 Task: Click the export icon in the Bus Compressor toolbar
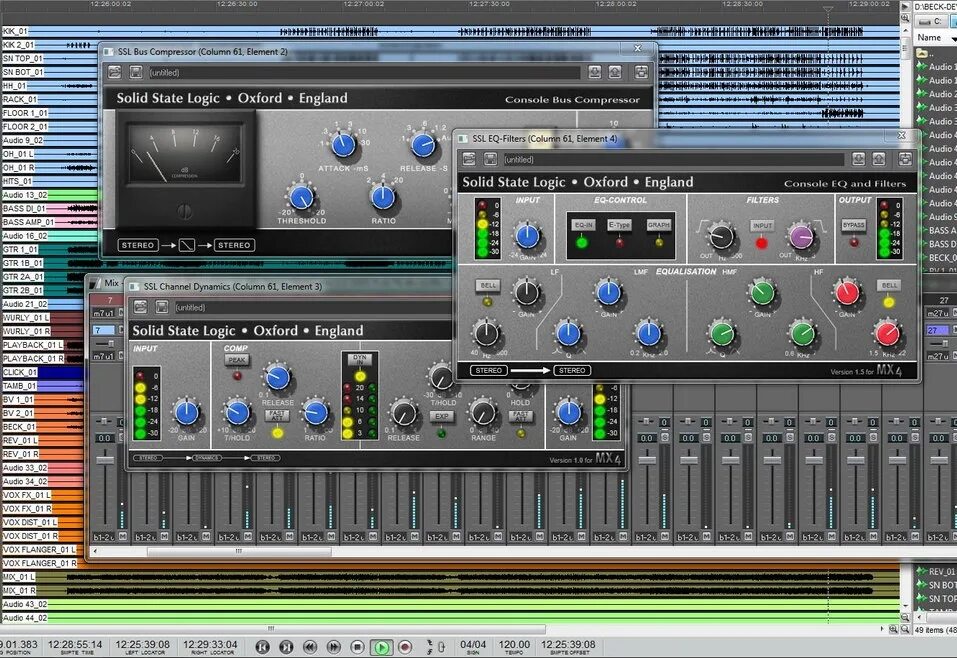point(615,72)
